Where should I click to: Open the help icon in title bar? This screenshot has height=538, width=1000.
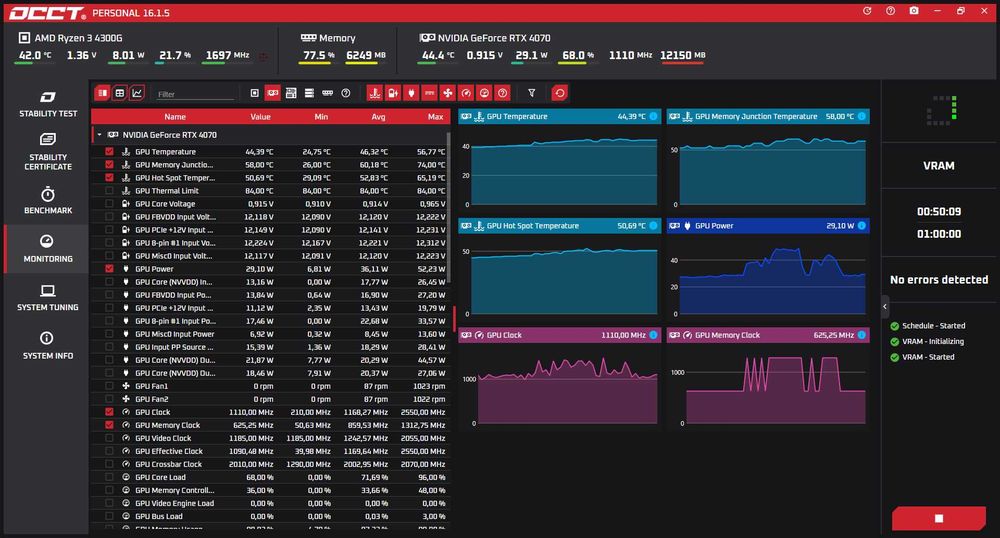click(x=890, y=11)
